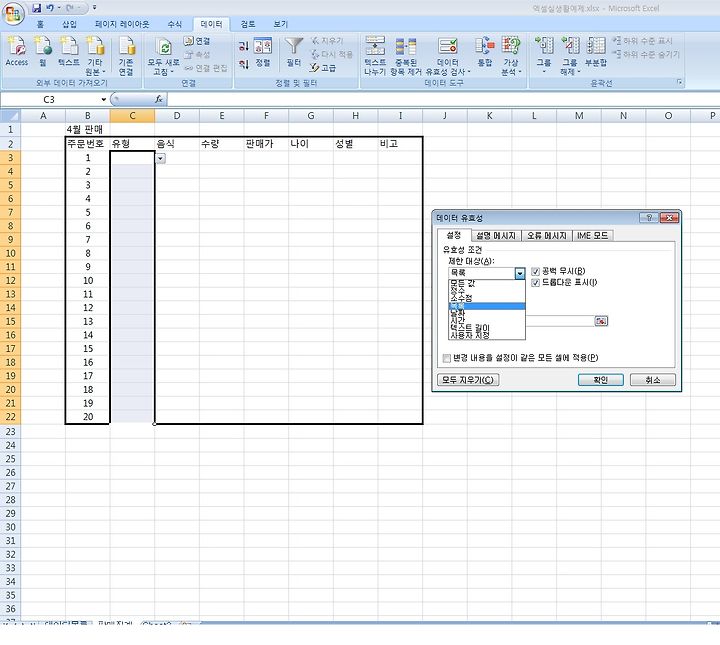Expand the Name Box dropdown arrow
The image size is (720, 645).
coord(104,99)
